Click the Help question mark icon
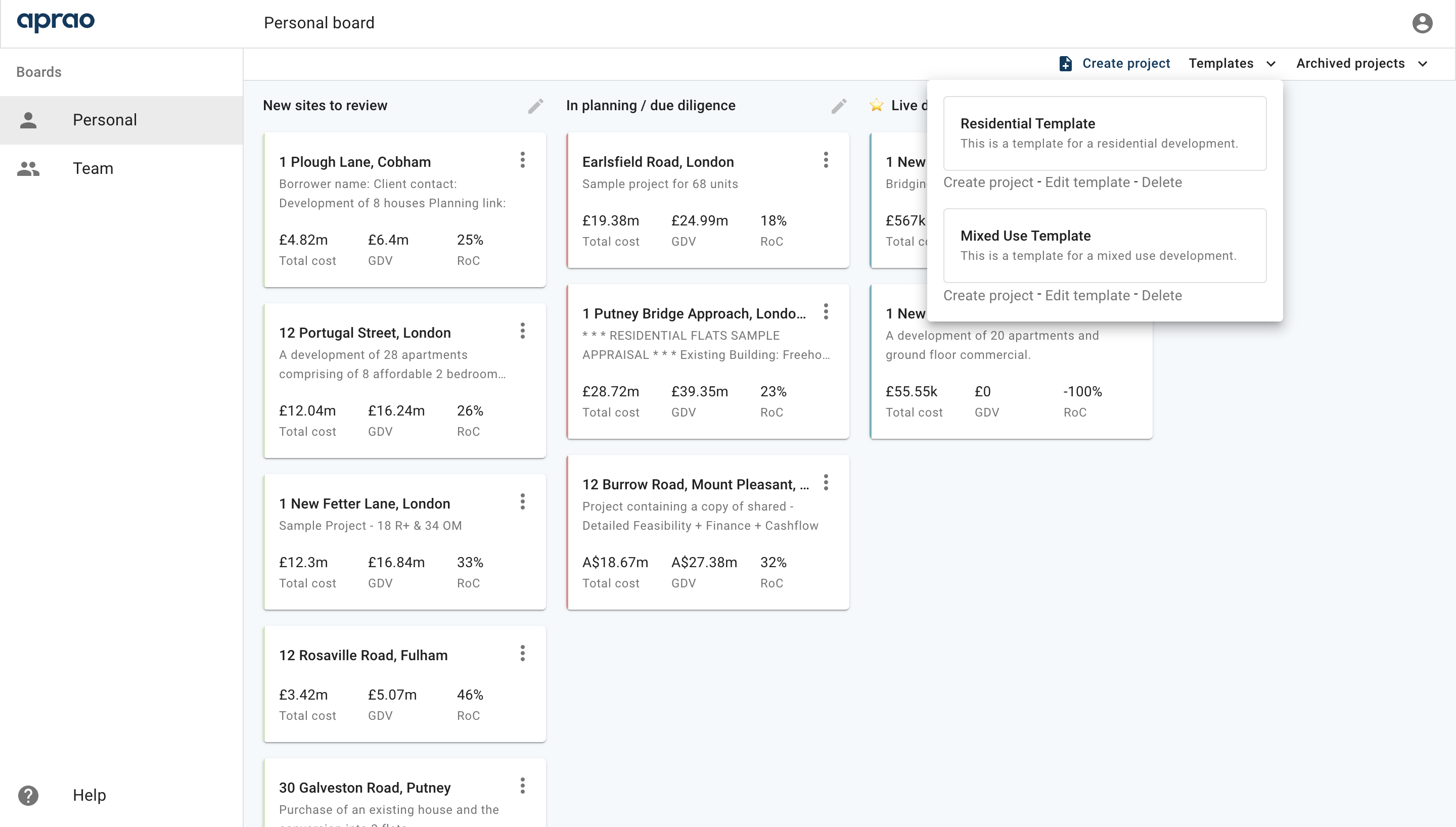This screenshot has width=1456, height=827. point(28,795)
